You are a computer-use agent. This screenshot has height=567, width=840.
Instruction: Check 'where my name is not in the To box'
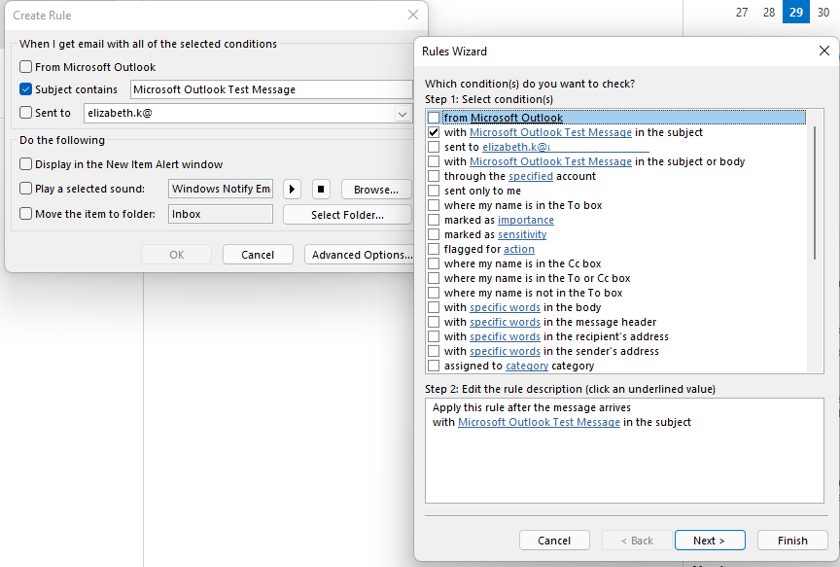tap(434, 293)
